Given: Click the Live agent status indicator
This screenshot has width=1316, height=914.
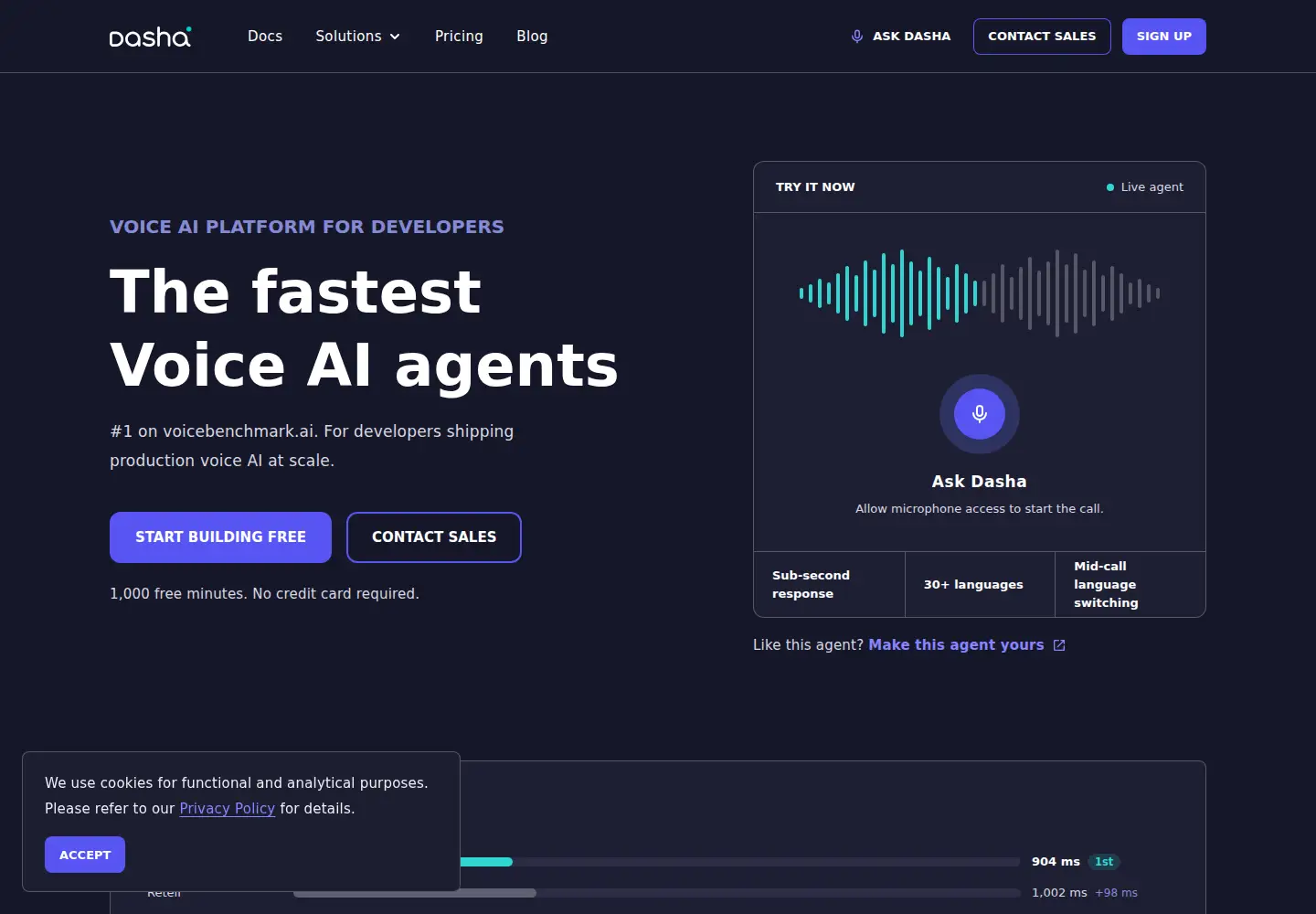Looking at the screenshot, I should pos(1145,187).
